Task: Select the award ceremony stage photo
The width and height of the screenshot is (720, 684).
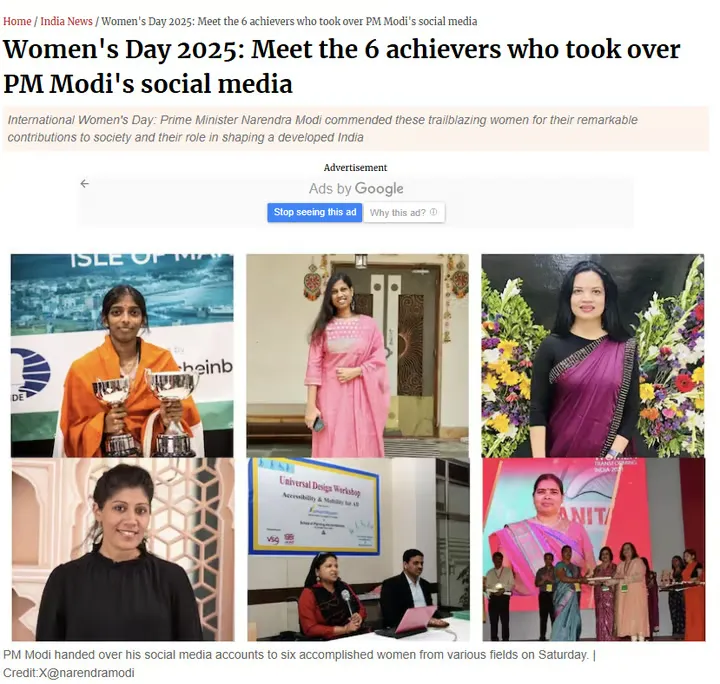Action: point(594,549)
